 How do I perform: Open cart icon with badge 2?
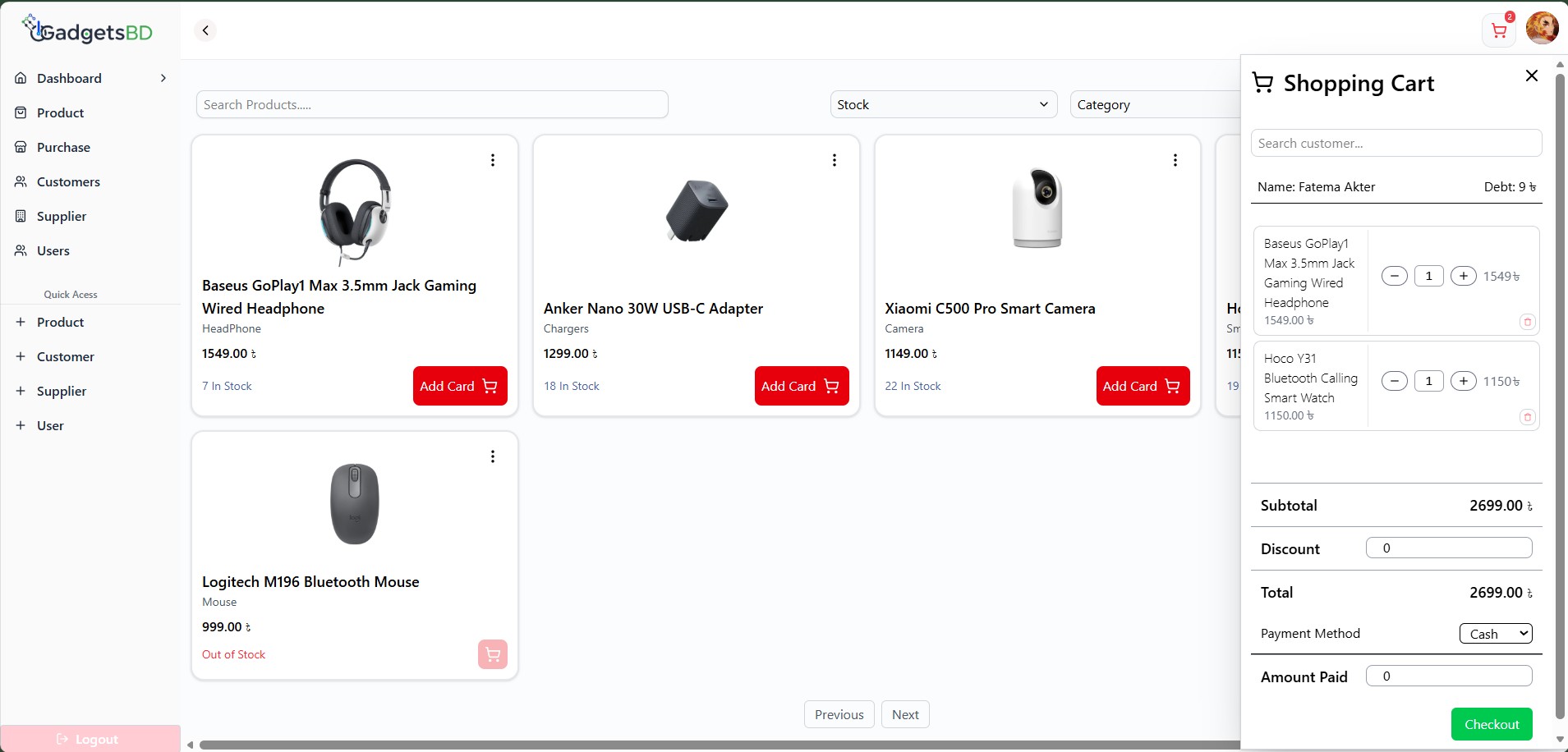[x=1499, y=30]
